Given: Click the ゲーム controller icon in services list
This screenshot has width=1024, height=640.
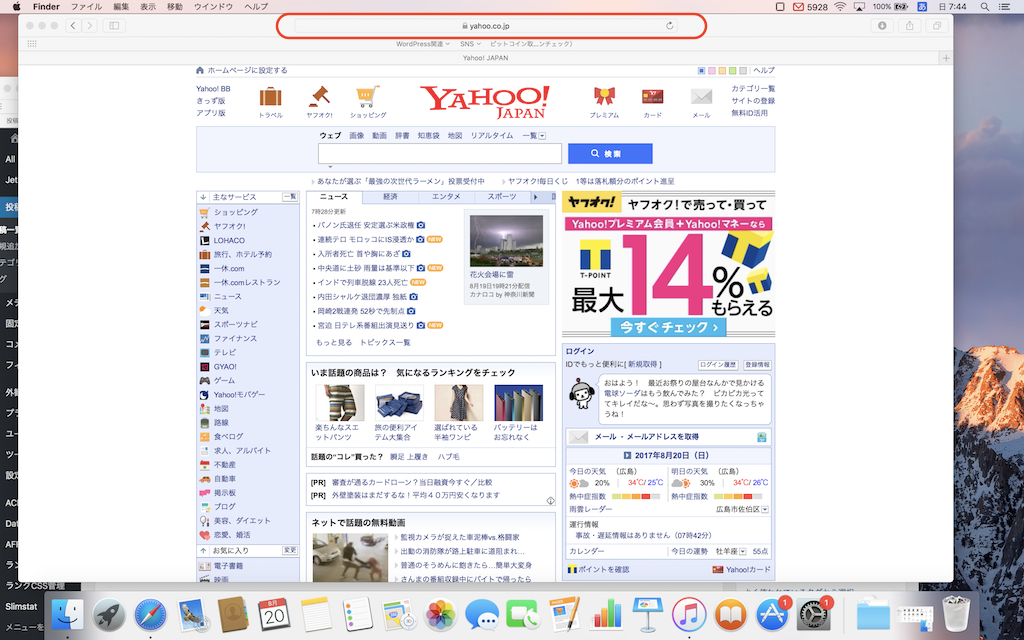Looking at the screenshot, I should (x=204, y=381).
